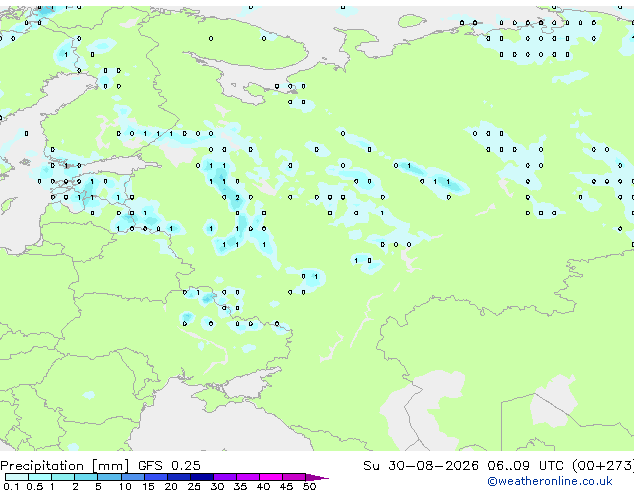The height and width of the screenshot is (490, 634).
Task: Click the 0.5–1 mm legend swatch
Action: [40, 477]
